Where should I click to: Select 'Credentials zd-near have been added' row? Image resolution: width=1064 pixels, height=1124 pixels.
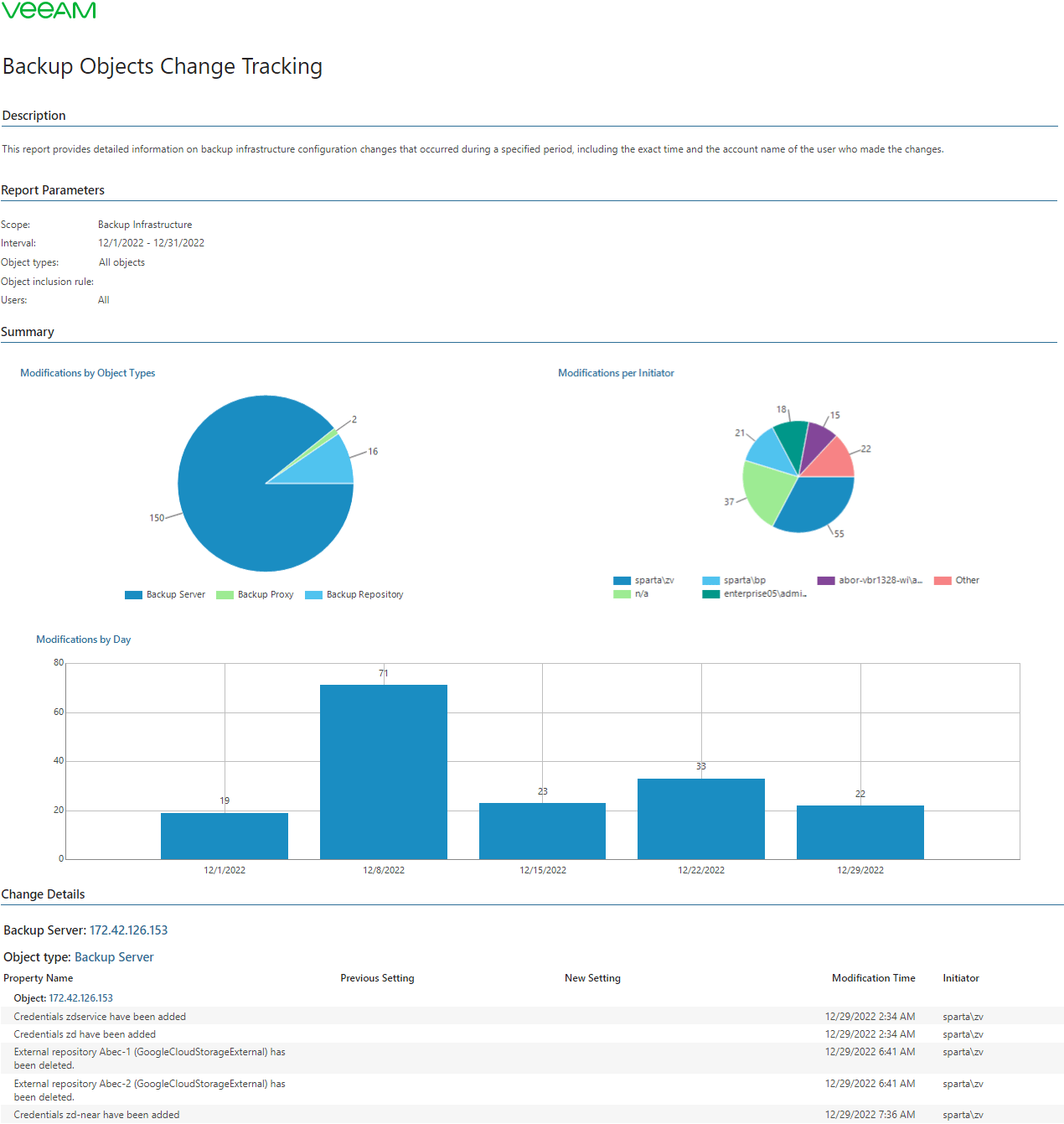point(532,1115)
